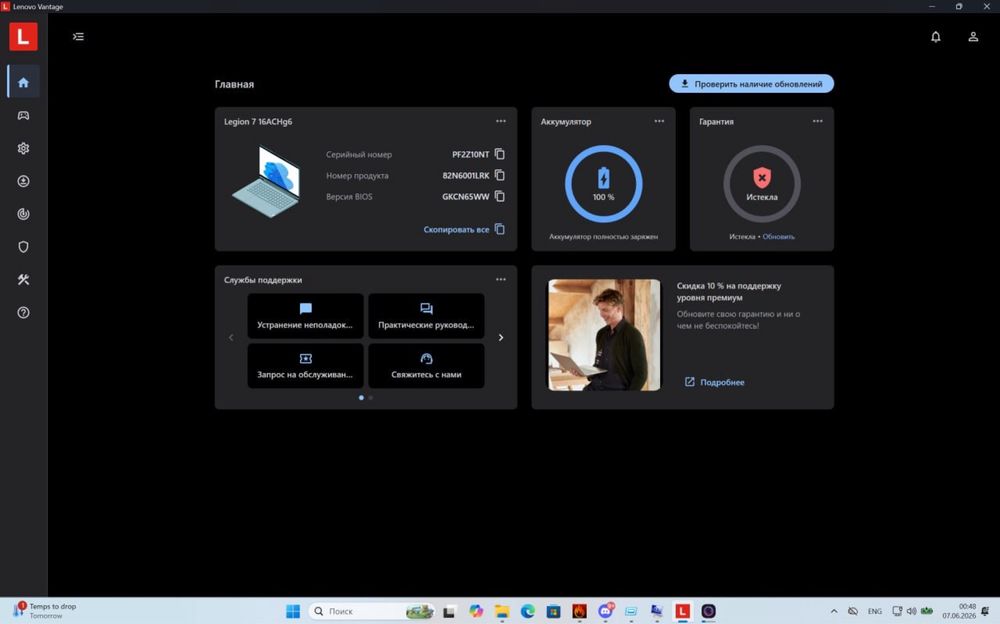Click the 'Серийный номер' label
This screenshot has width=1000, height=624.
[x=359, y=154]
